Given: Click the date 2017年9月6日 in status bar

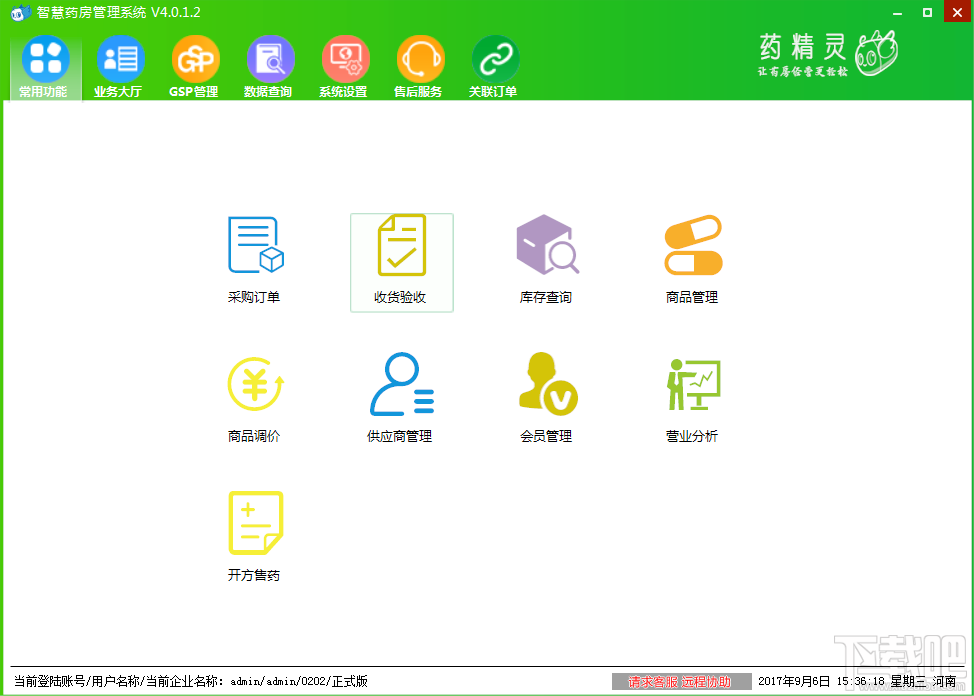Looking at the screenshot, I should coord(794,681).
